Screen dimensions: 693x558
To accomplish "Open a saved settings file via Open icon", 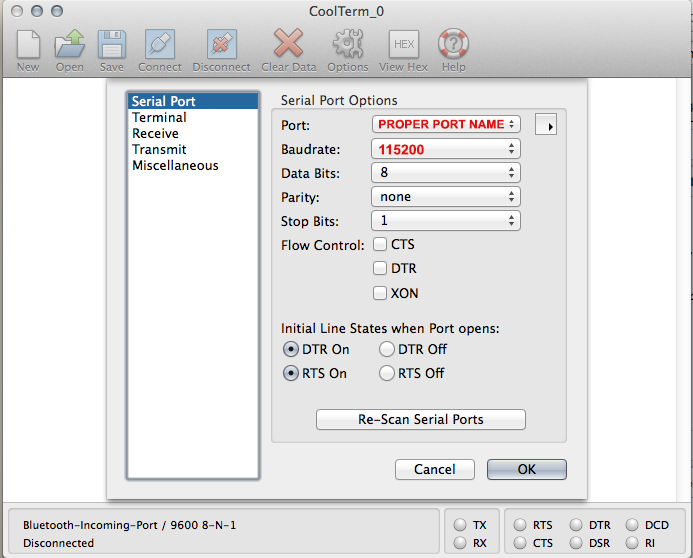I will click(x=69, y=44).
